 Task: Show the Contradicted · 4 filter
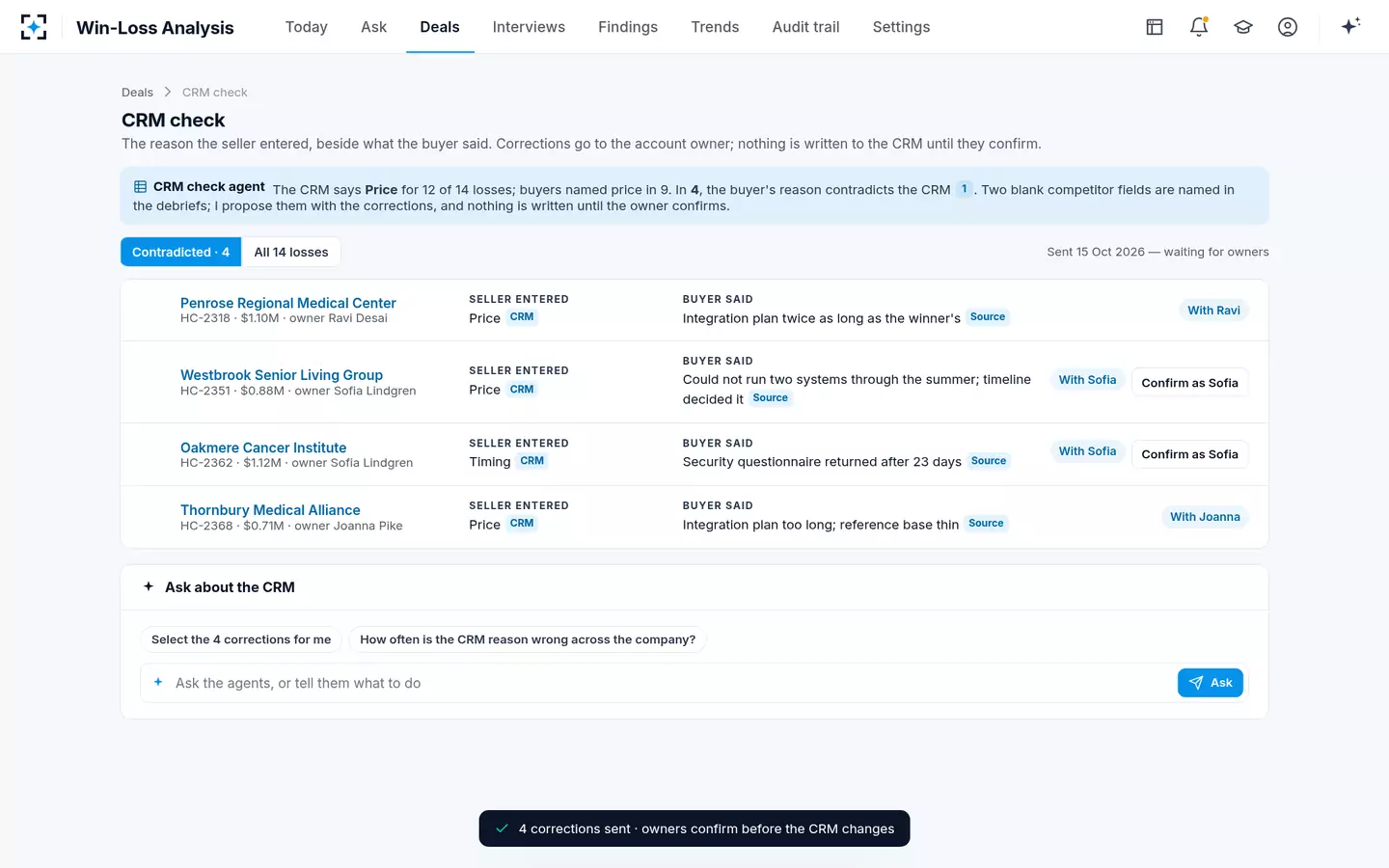[x=180, y=252]
